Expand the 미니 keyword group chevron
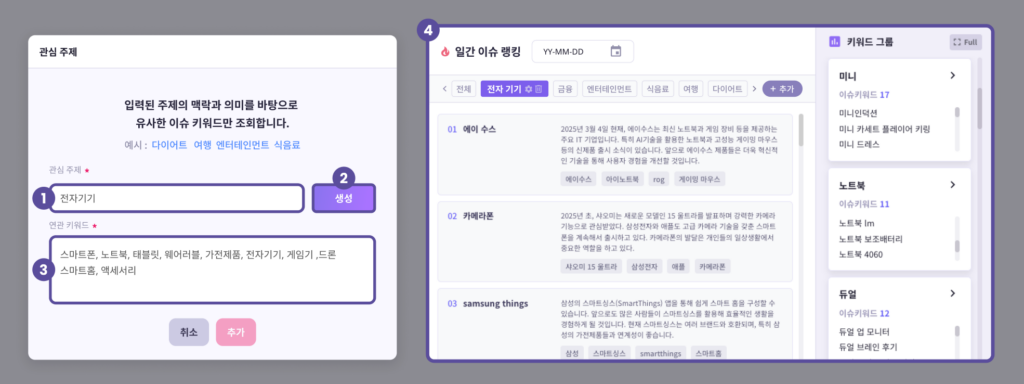1024x384 pixels. pyautogui.click(x=952, y=76)
